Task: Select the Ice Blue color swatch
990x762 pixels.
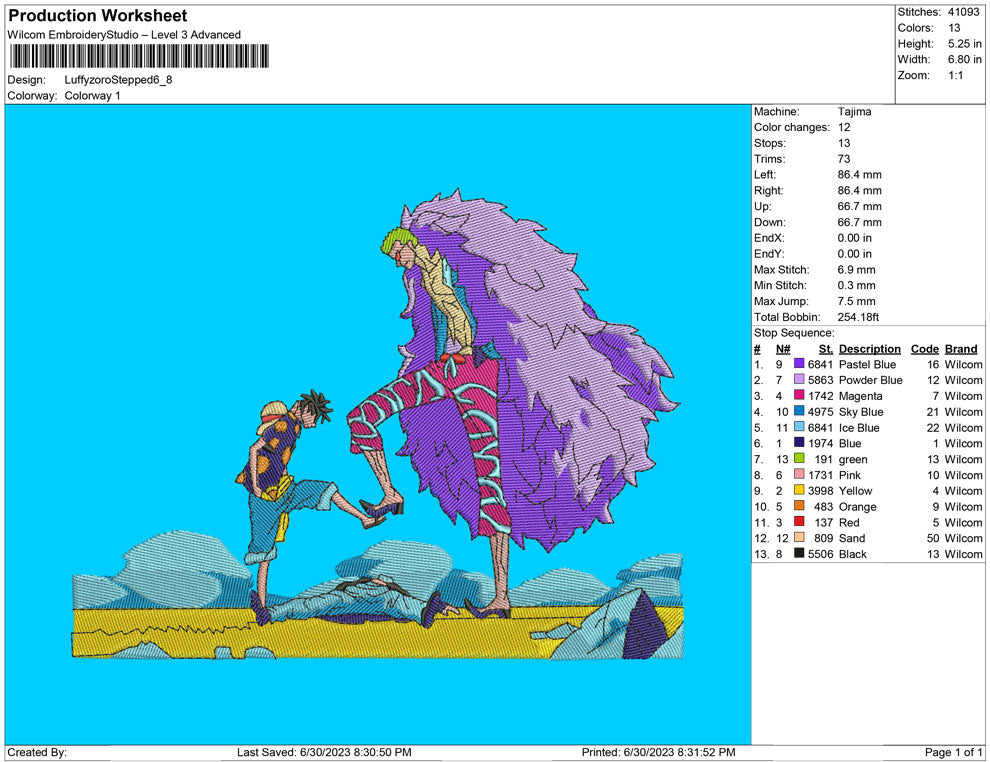Action: 799,428
